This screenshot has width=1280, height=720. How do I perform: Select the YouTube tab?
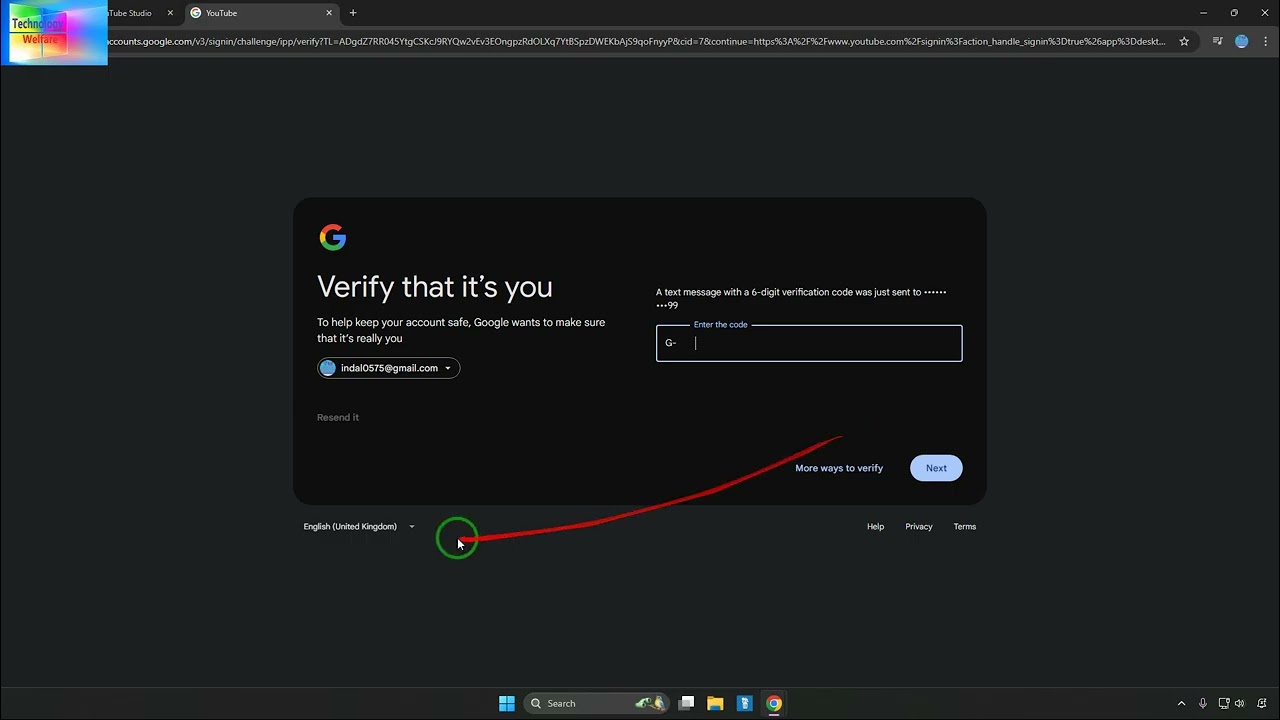click(262, 13)
